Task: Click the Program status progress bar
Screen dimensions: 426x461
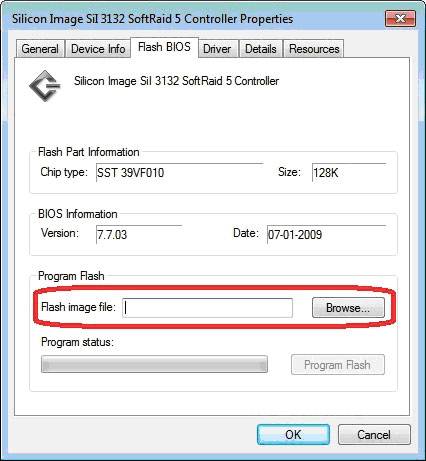Action: (x=154, y=364)
